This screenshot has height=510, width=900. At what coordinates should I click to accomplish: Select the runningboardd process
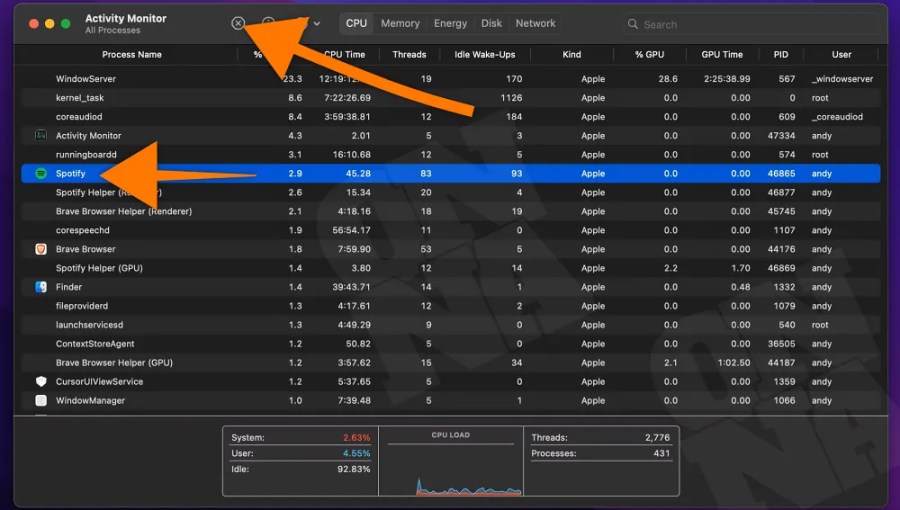tap(86, 154)
